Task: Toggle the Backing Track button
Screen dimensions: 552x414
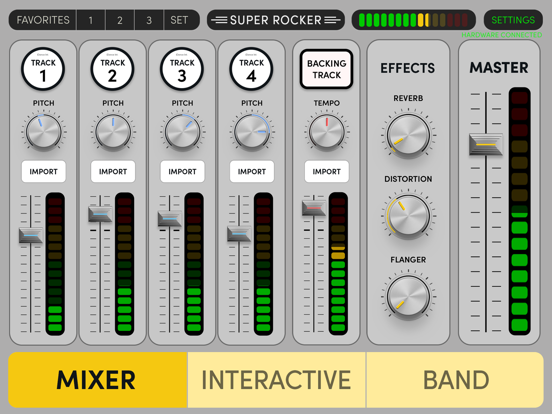Action: click(326, 69)
